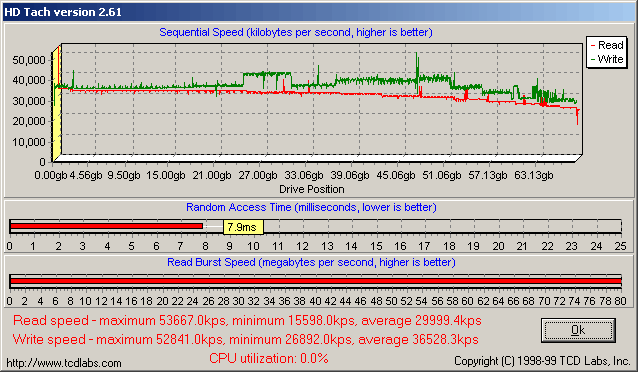Click the Copyright TCD Labs text
The height and width of the screenshot is (372, 638).
pos(542,361)
